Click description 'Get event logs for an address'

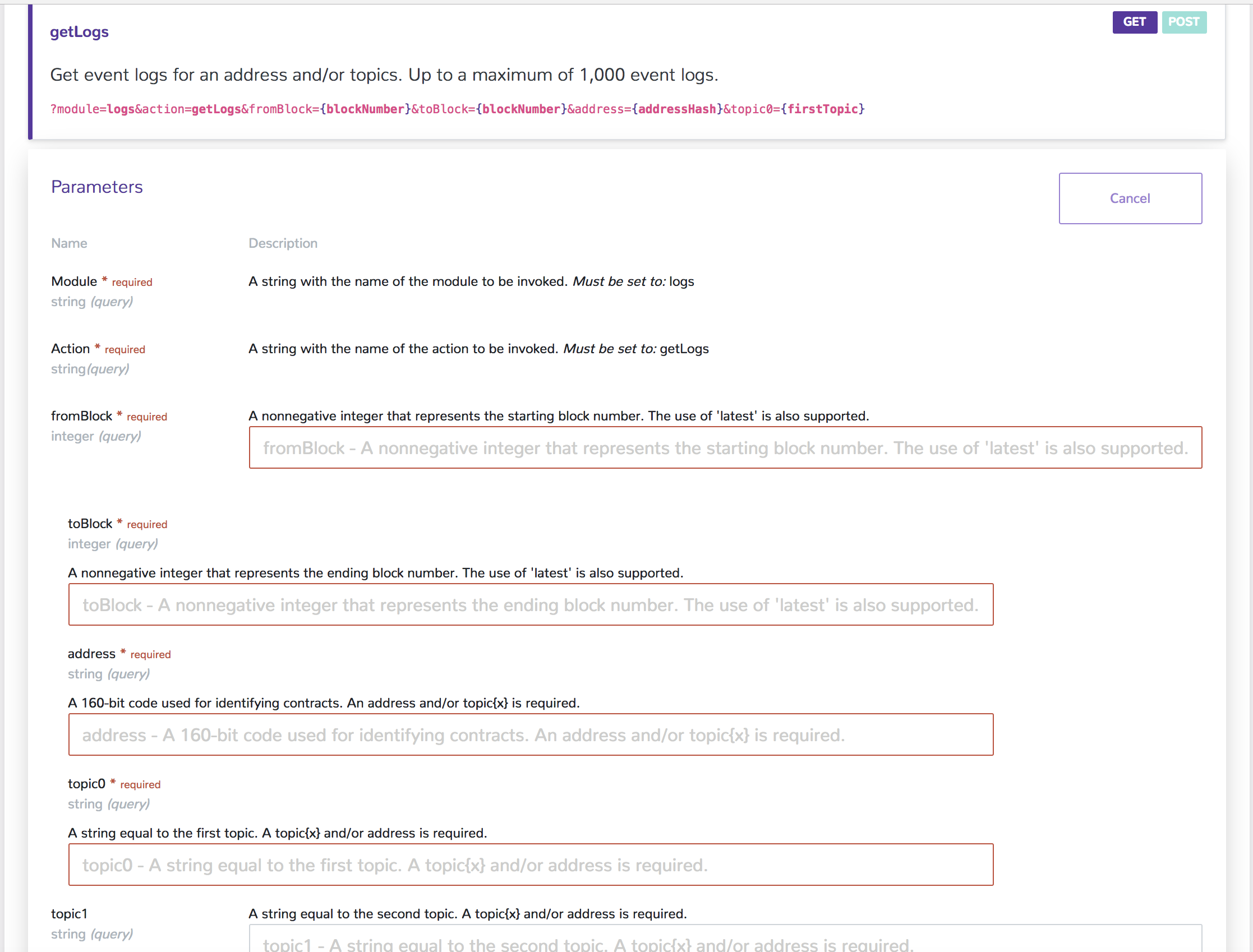click(x=384, y=75)
